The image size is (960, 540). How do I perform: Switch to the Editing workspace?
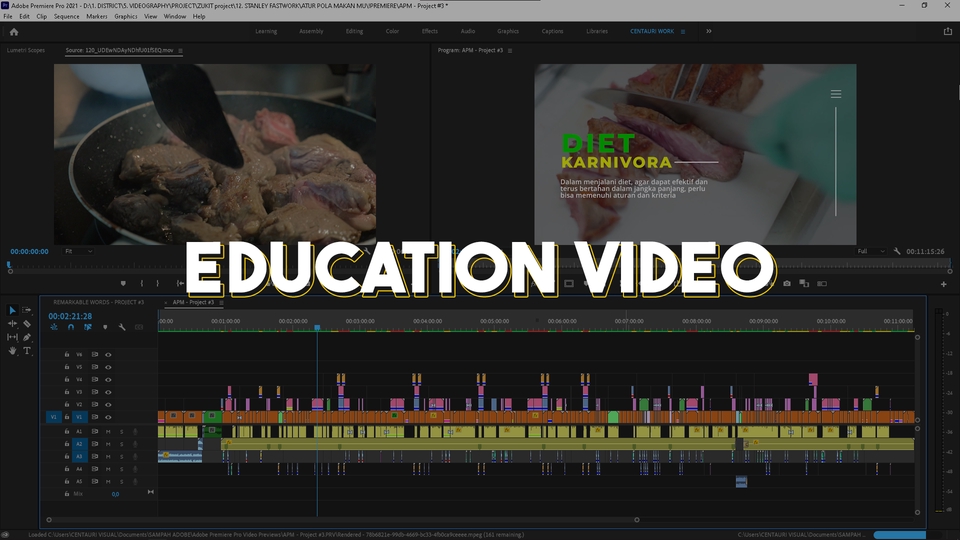(x=354, y=31)
